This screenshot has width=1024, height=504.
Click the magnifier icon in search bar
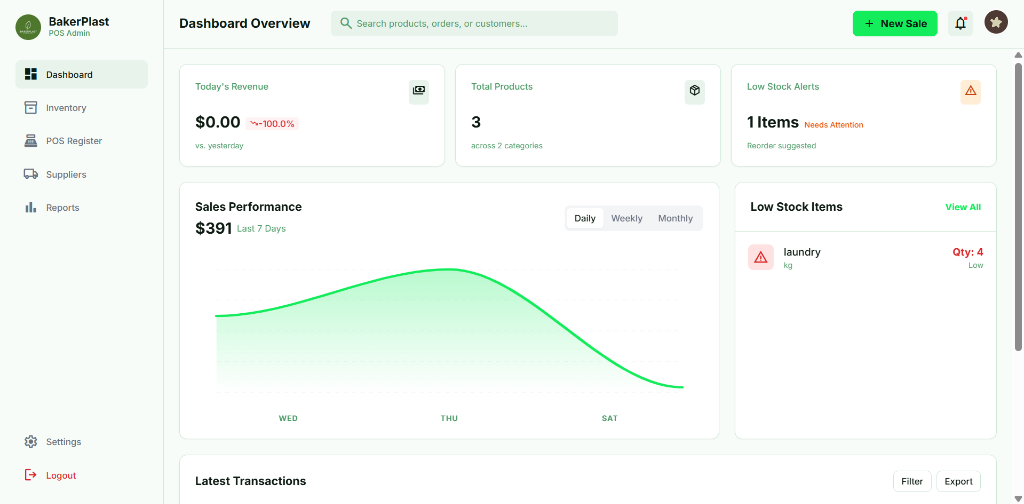pyautogui.click(x=346, y=23)
